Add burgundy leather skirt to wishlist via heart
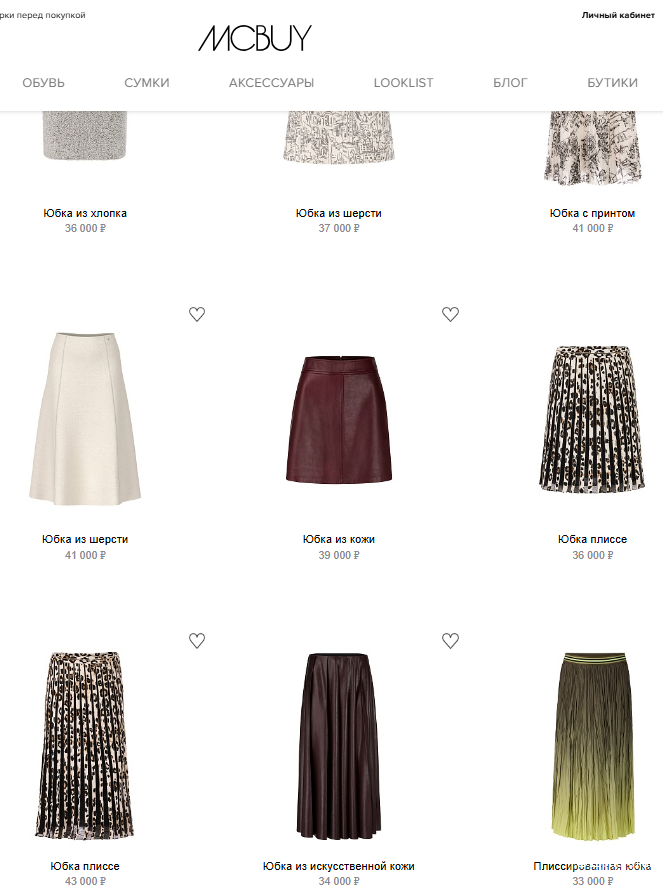Screen dimensions: 663x896 click(x=450, y=314)
